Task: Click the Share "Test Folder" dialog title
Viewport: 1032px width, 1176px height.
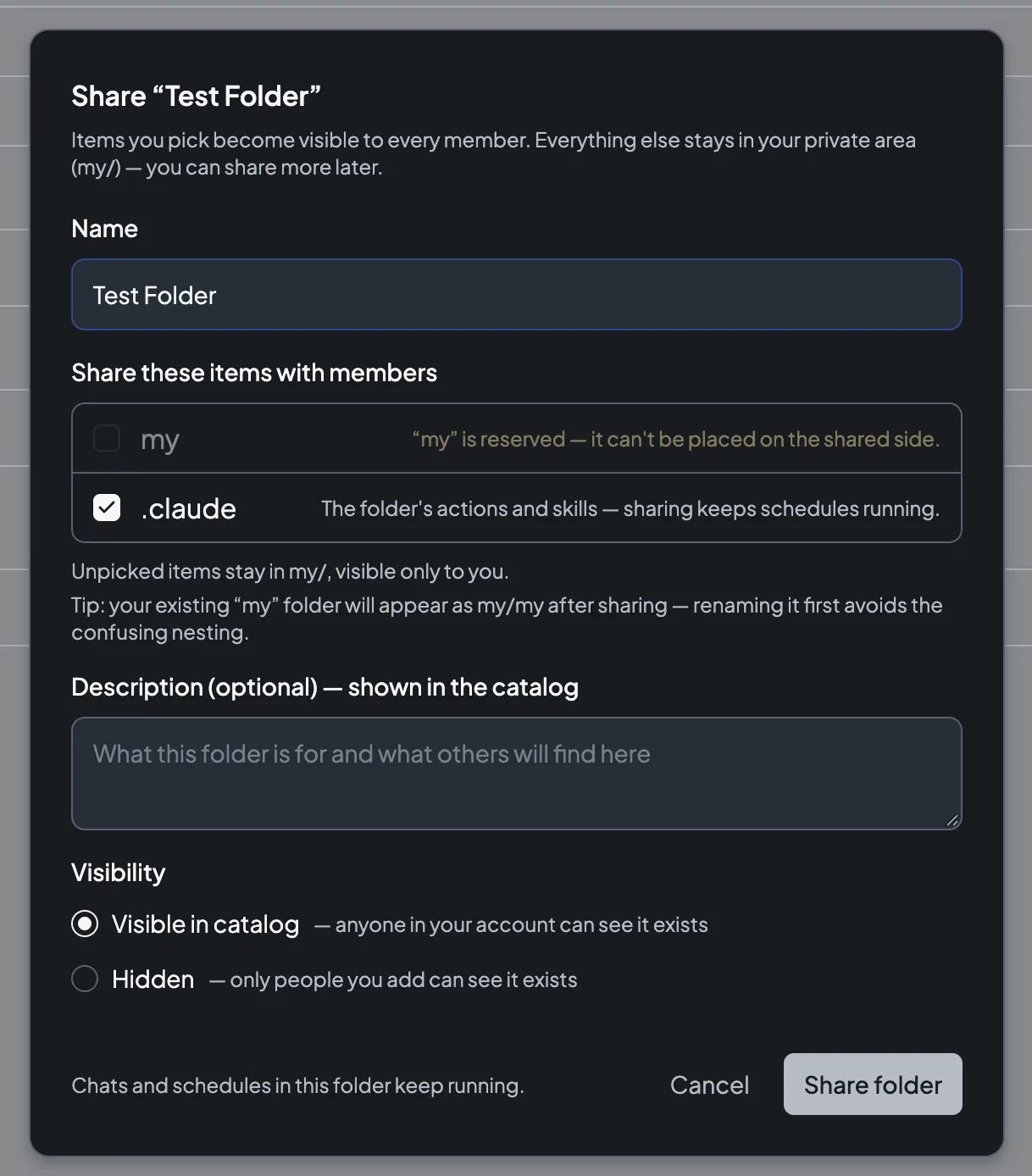Action: point(196,96)
